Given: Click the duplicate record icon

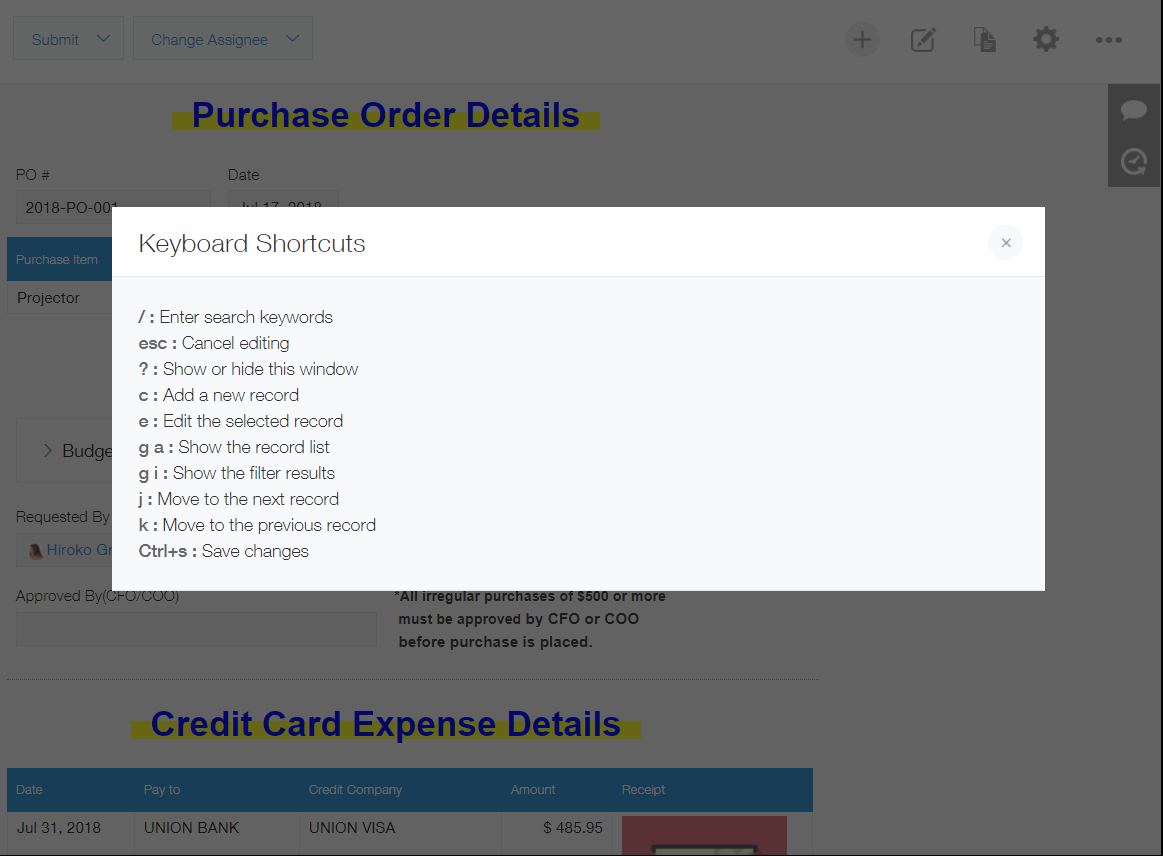Looking at the screenshot, I should [984, 40].
